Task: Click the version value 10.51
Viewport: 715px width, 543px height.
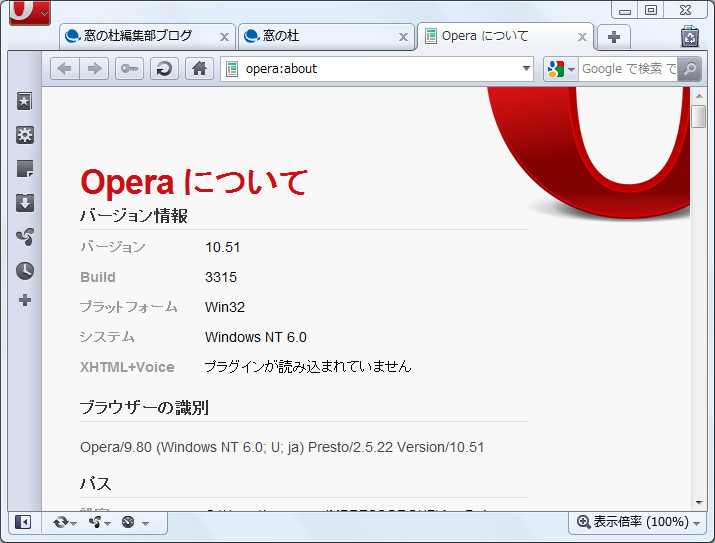Action: point(223,247)
